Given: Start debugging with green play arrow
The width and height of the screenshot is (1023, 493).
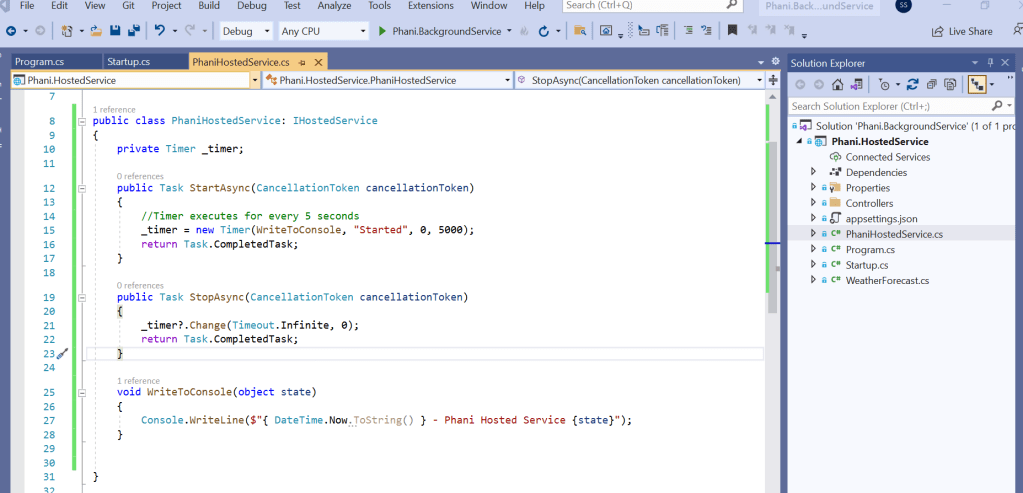Looking at the screenshot, I should pyautogui.click(x=383, y=31).
